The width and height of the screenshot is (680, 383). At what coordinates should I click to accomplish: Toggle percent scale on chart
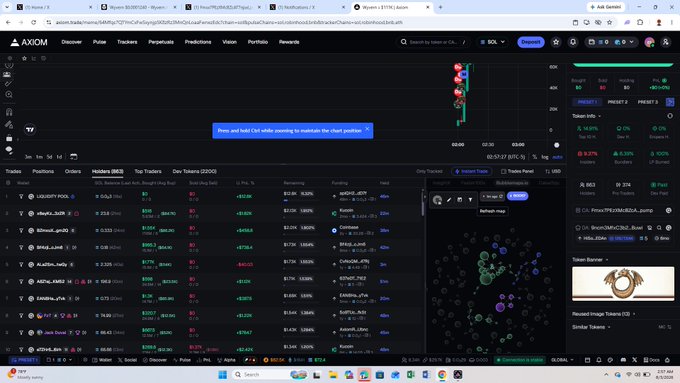[534, 157]
